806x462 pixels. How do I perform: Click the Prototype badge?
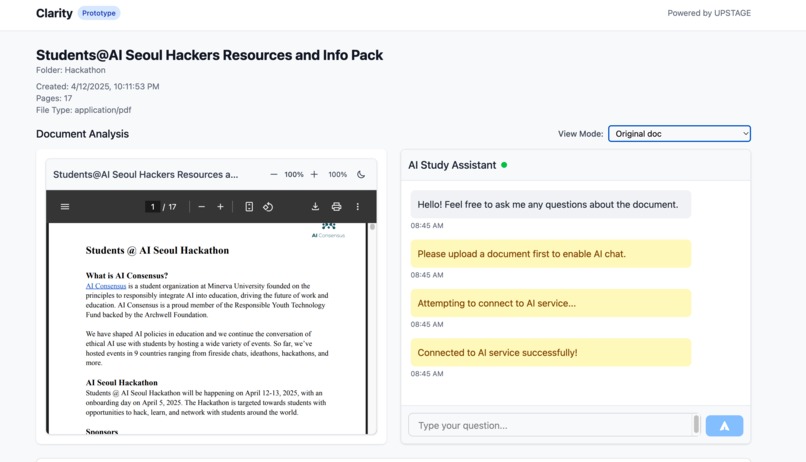coord(99,13)
